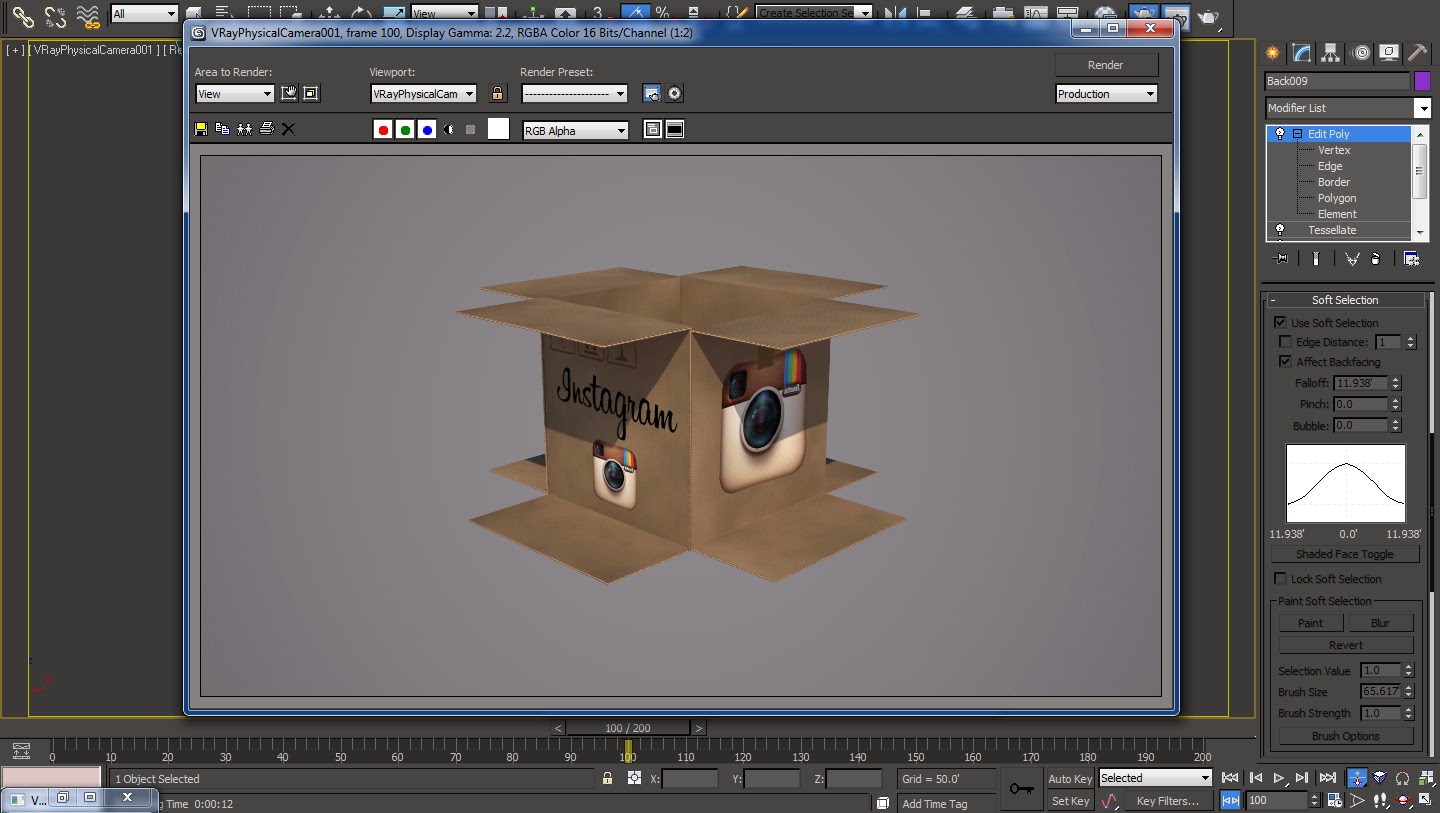
Task: Open the Utilities hammer tab
Action: [1417, 53]
